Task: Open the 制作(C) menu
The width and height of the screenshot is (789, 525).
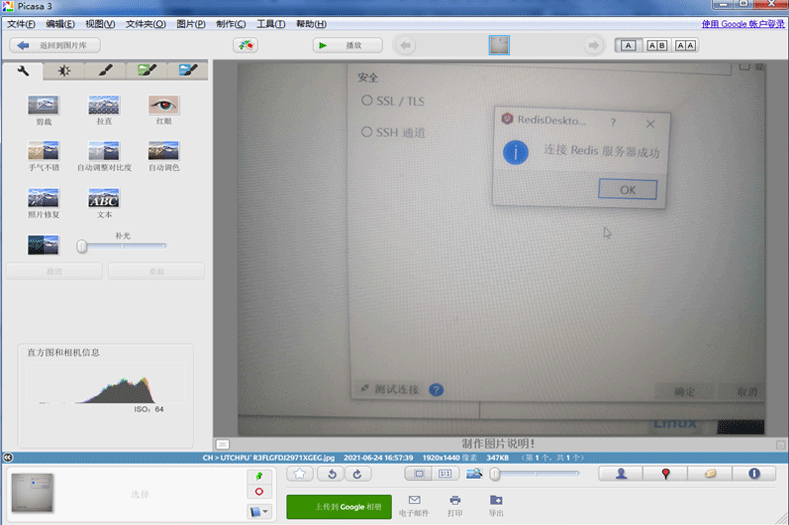Action: click(x=230, y=24)
